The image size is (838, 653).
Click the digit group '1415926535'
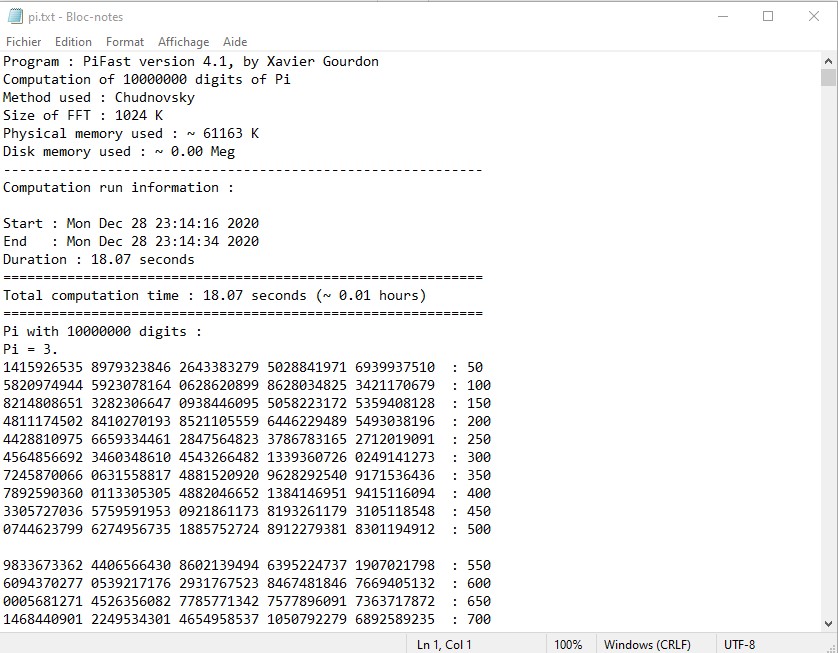click(x=43, y=368)
